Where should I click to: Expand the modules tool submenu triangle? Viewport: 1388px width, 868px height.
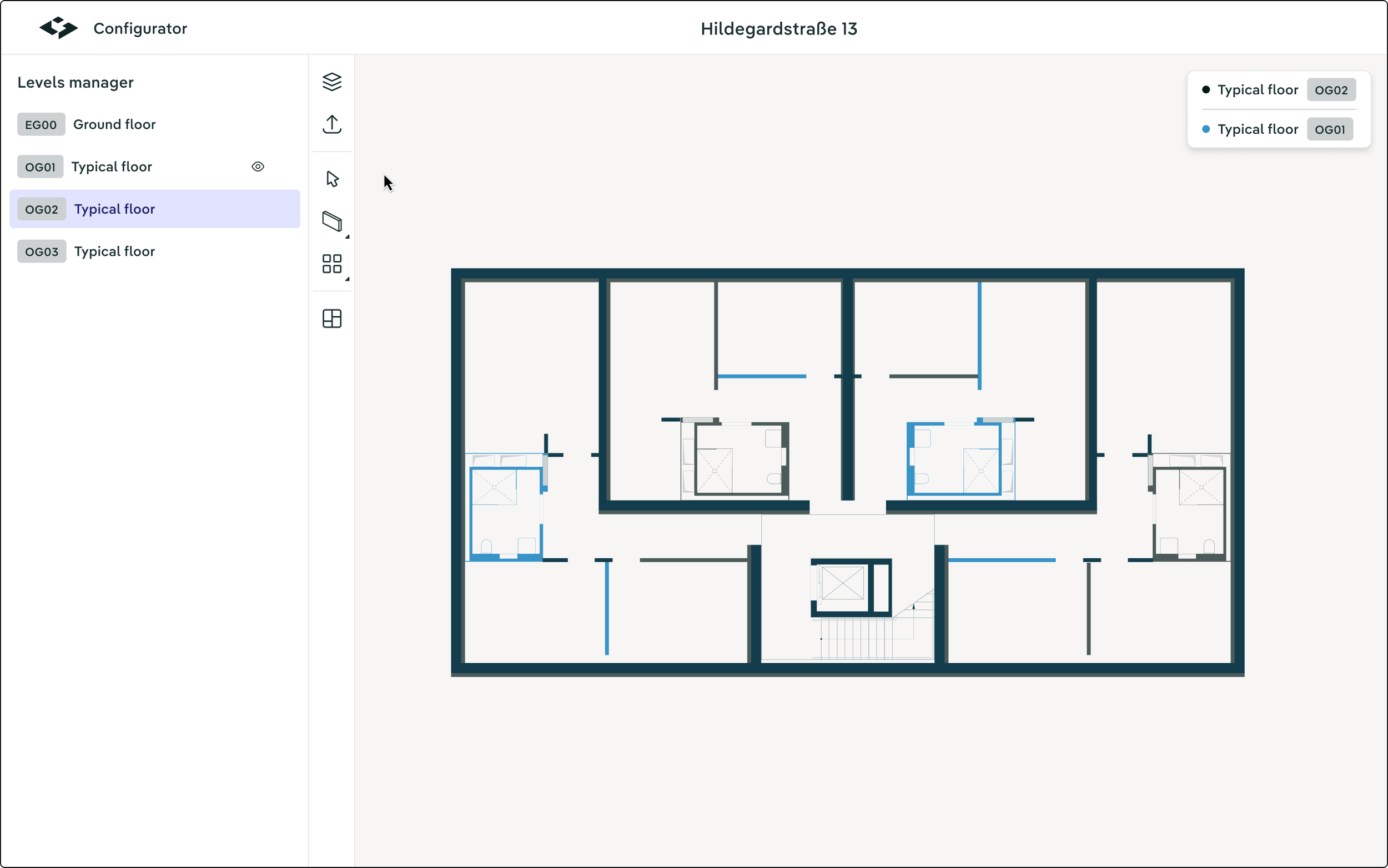click(348, 279)
